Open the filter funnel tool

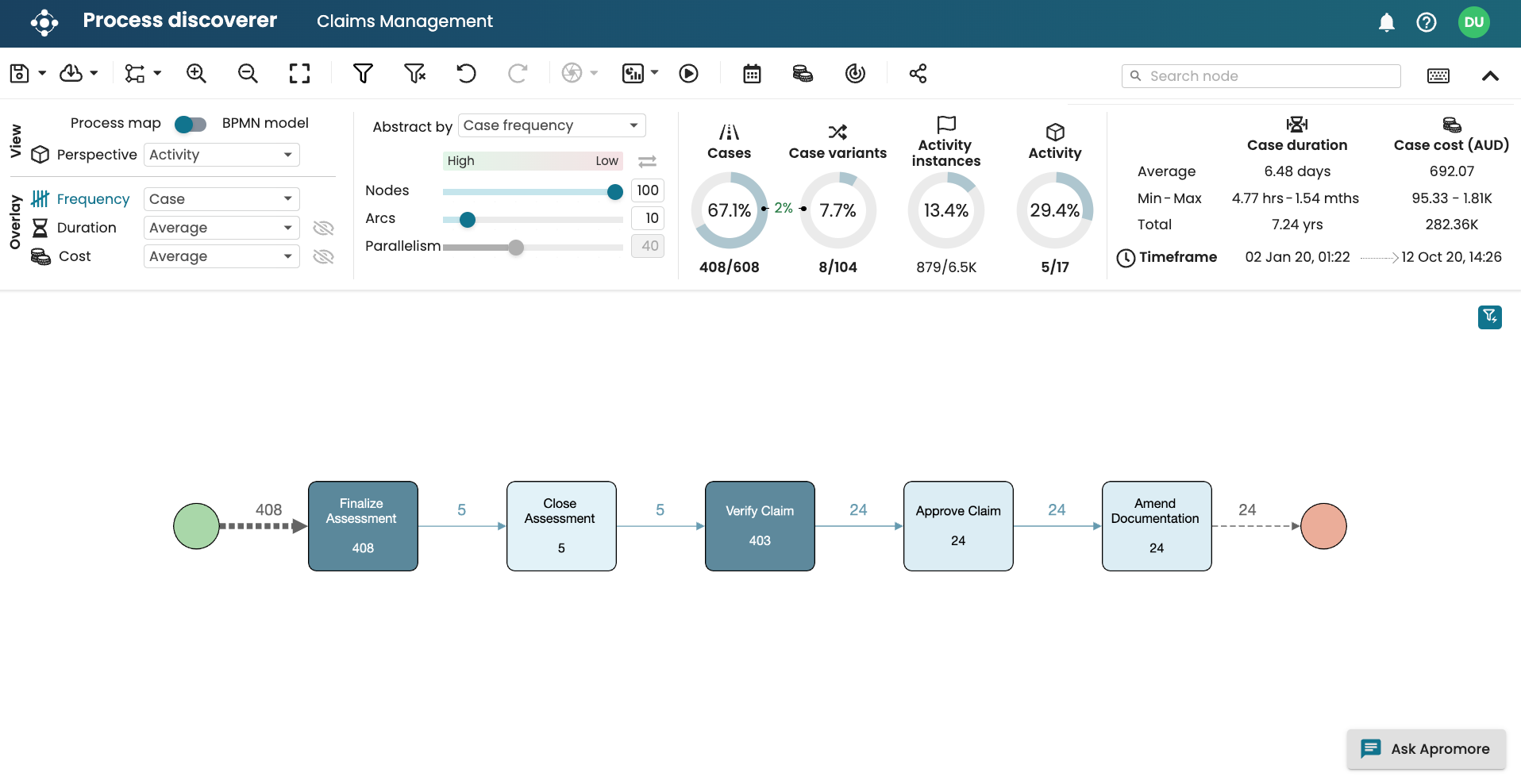point(363,74)
